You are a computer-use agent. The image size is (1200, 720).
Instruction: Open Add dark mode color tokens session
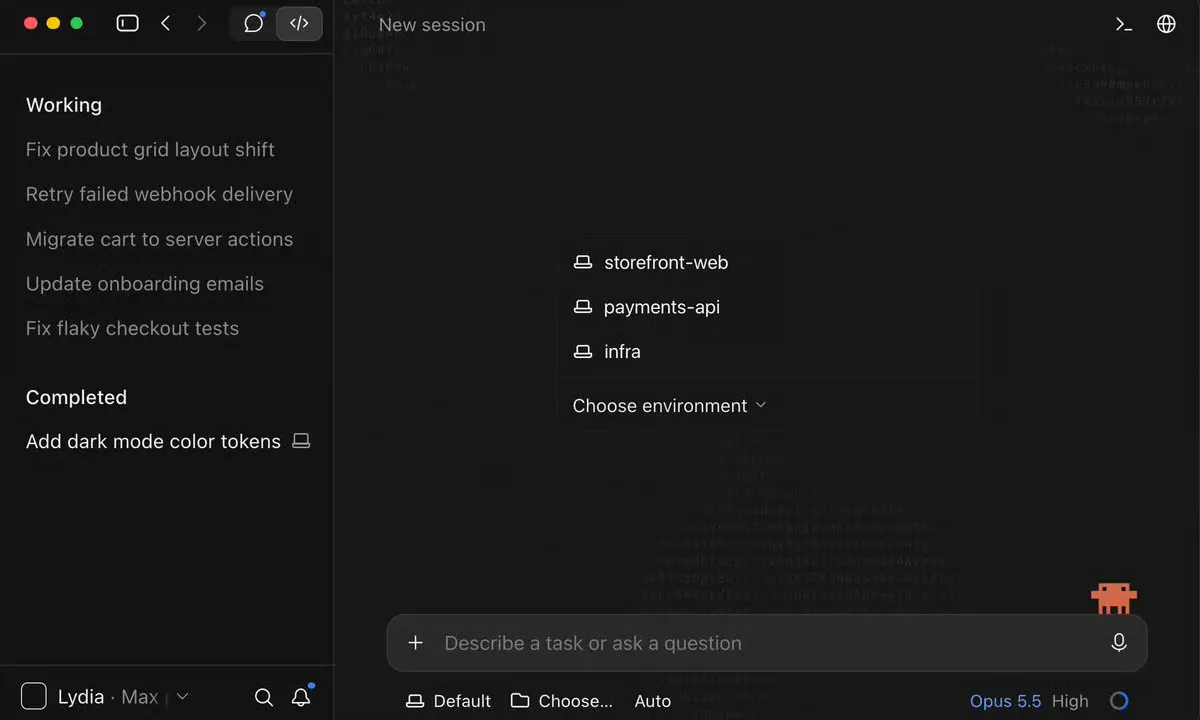[153, 441]
